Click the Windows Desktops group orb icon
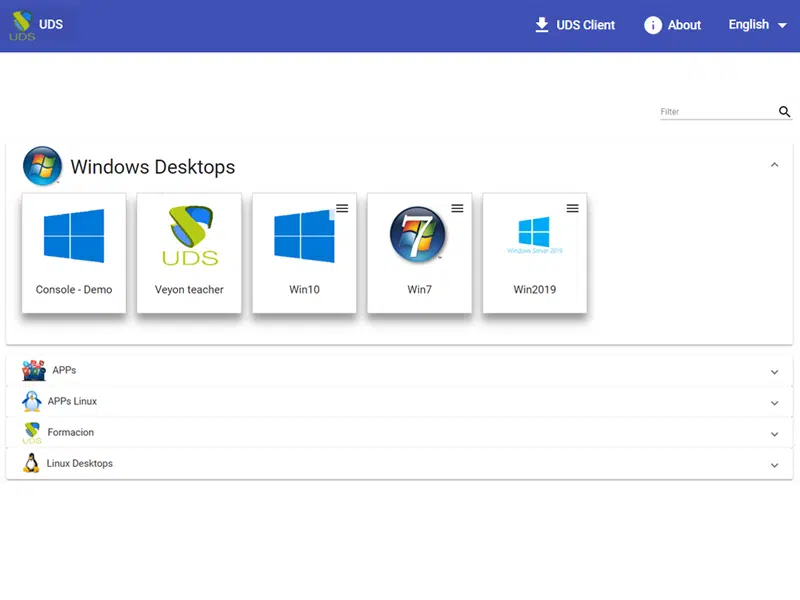The width and height of the screenshot is (800, 600). point(42,166)
